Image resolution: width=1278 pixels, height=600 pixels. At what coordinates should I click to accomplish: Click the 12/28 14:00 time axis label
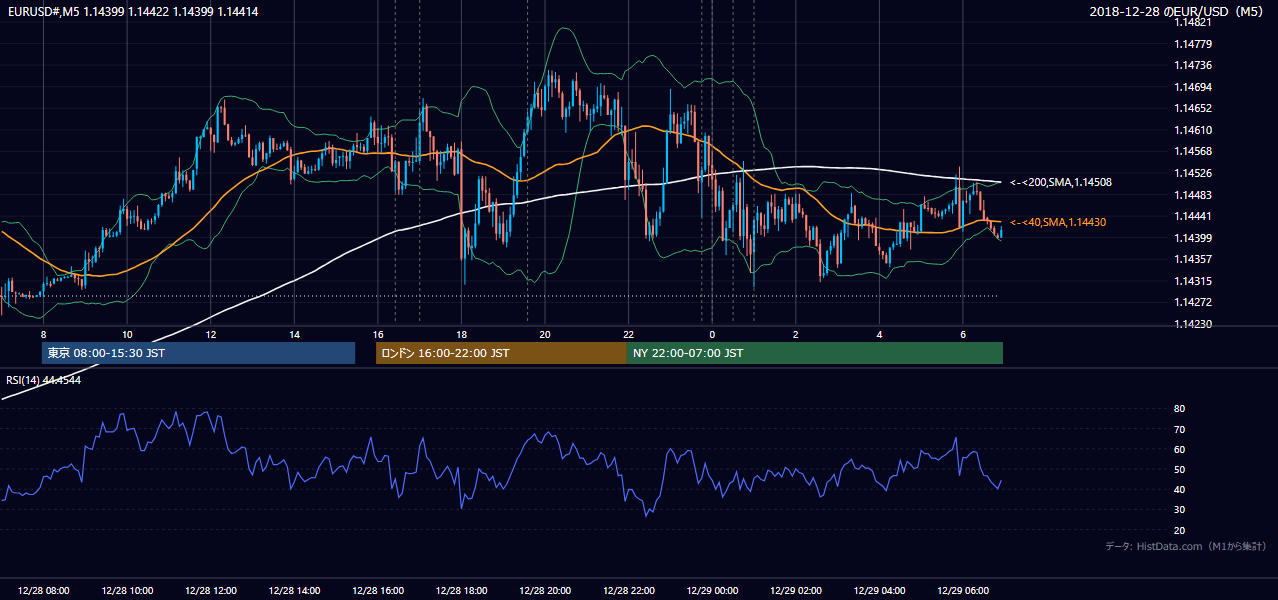295,591
